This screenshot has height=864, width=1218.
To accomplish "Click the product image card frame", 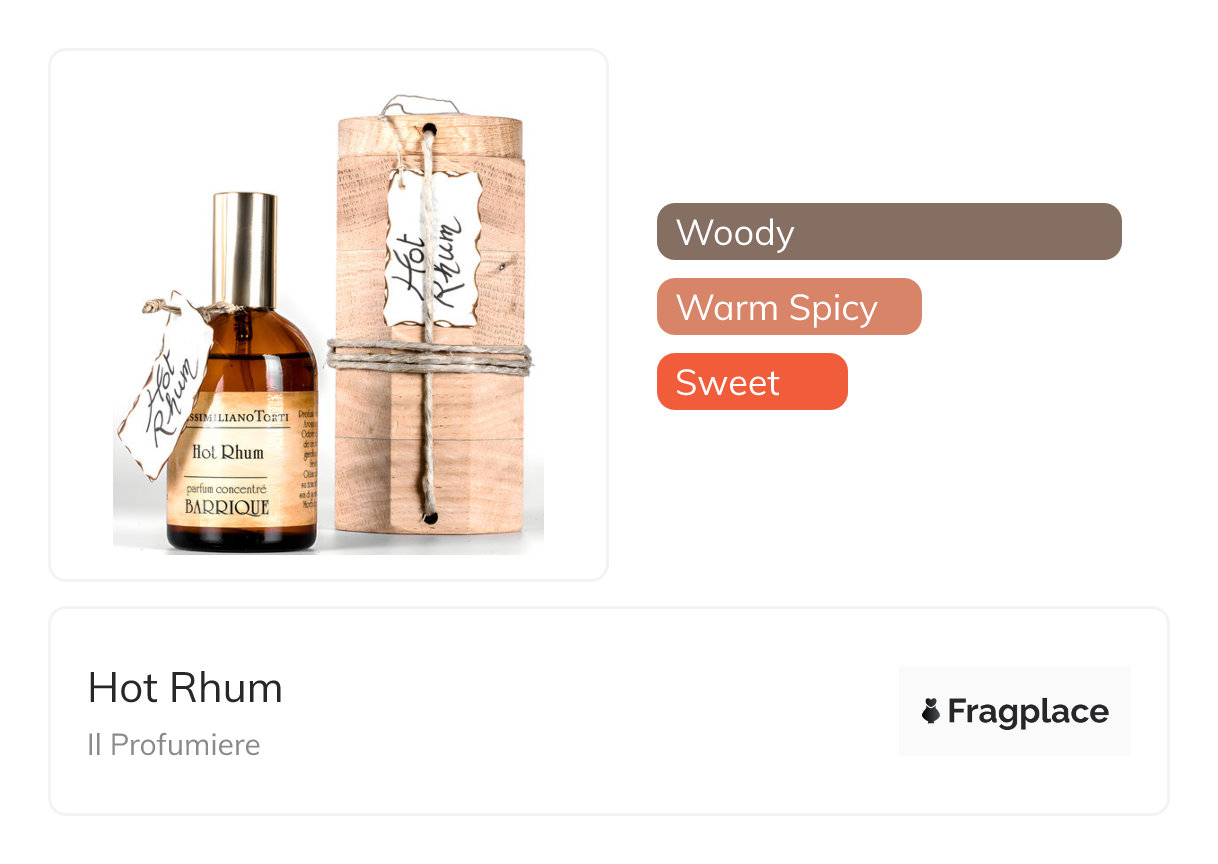I will pos(329,315).
